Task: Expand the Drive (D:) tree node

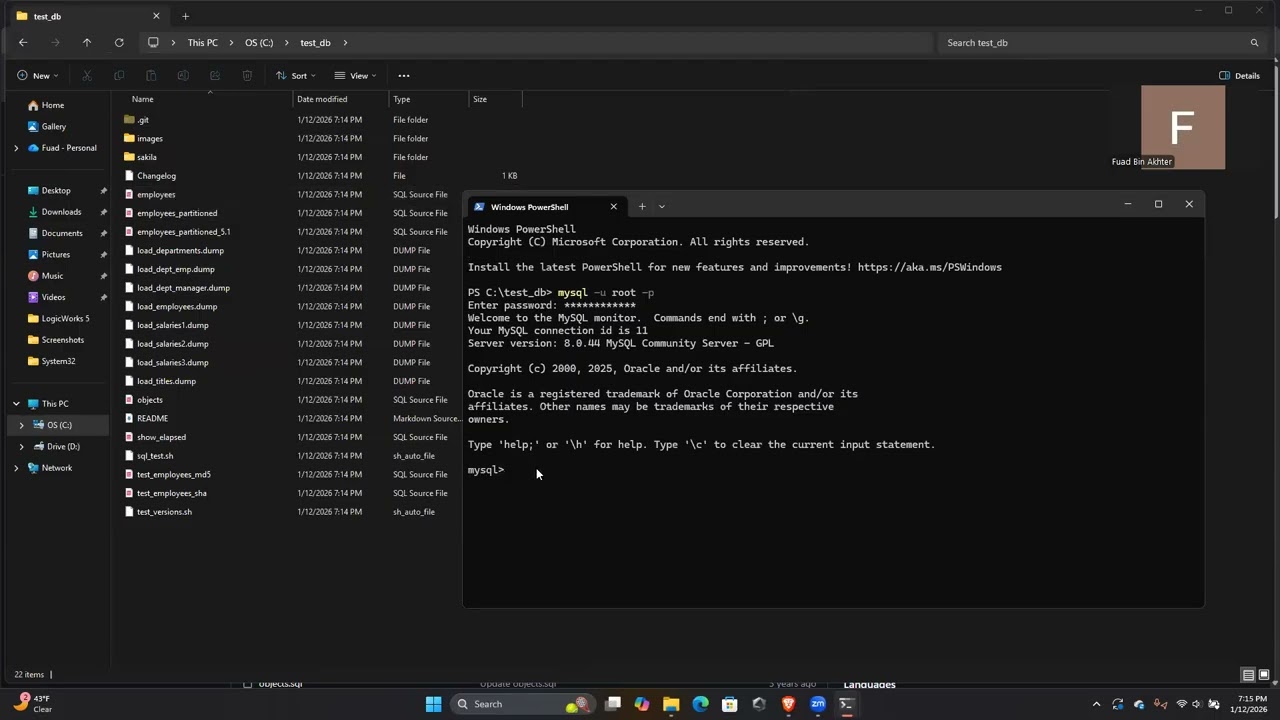Action: click(x=21, y=447)
